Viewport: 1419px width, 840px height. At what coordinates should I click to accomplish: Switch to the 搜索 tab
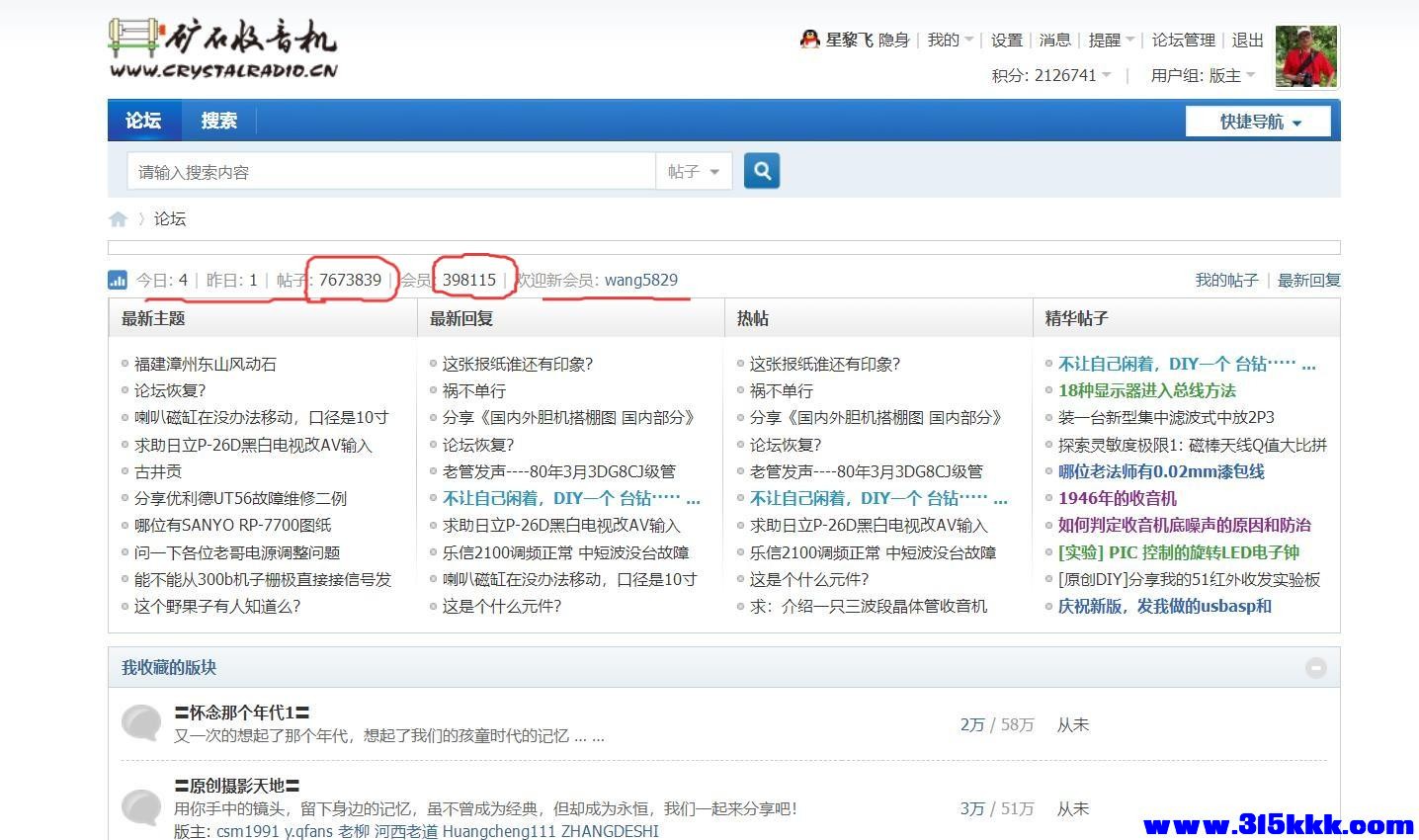(x=218, y=121)
